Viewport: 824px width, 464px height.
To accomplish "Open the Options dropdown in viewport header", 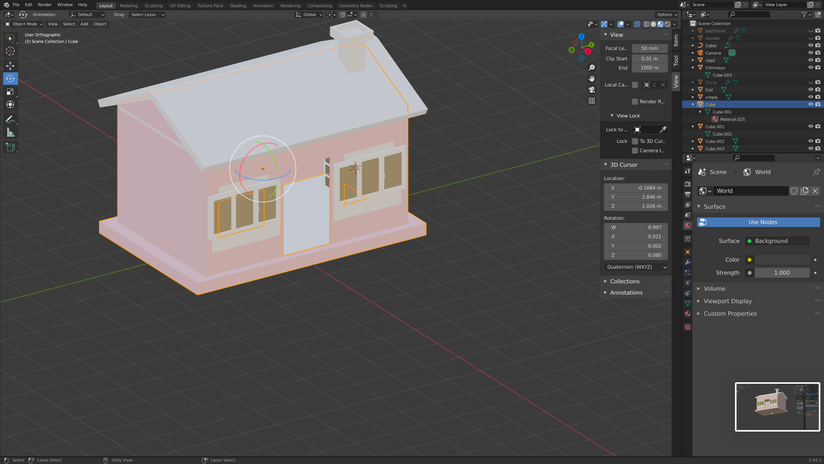I will point(666,15).
